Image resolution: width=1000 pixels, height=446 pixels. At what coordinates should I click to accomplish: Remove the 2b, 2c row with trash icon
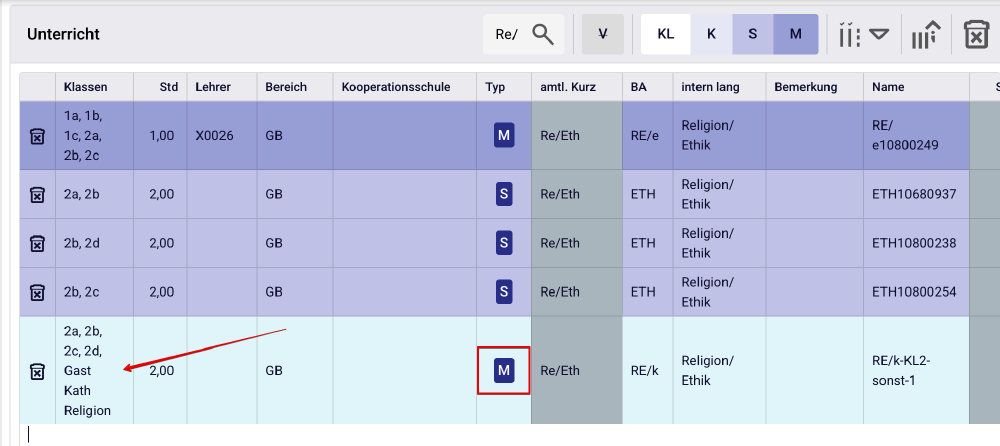[x=37, y=292]
